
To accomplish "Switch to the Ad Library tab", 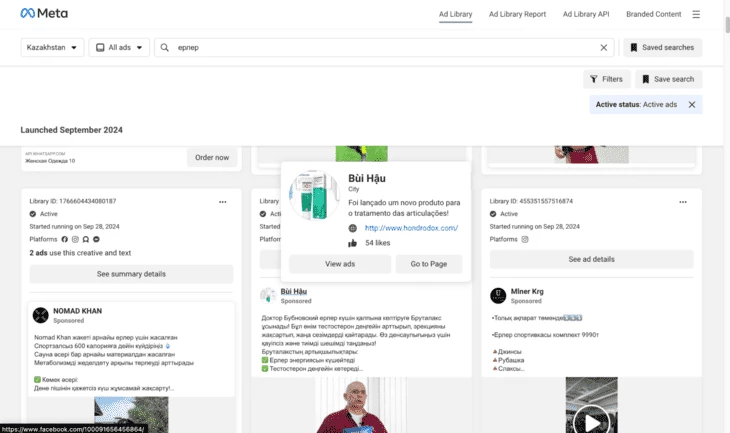I will (455, 14).
